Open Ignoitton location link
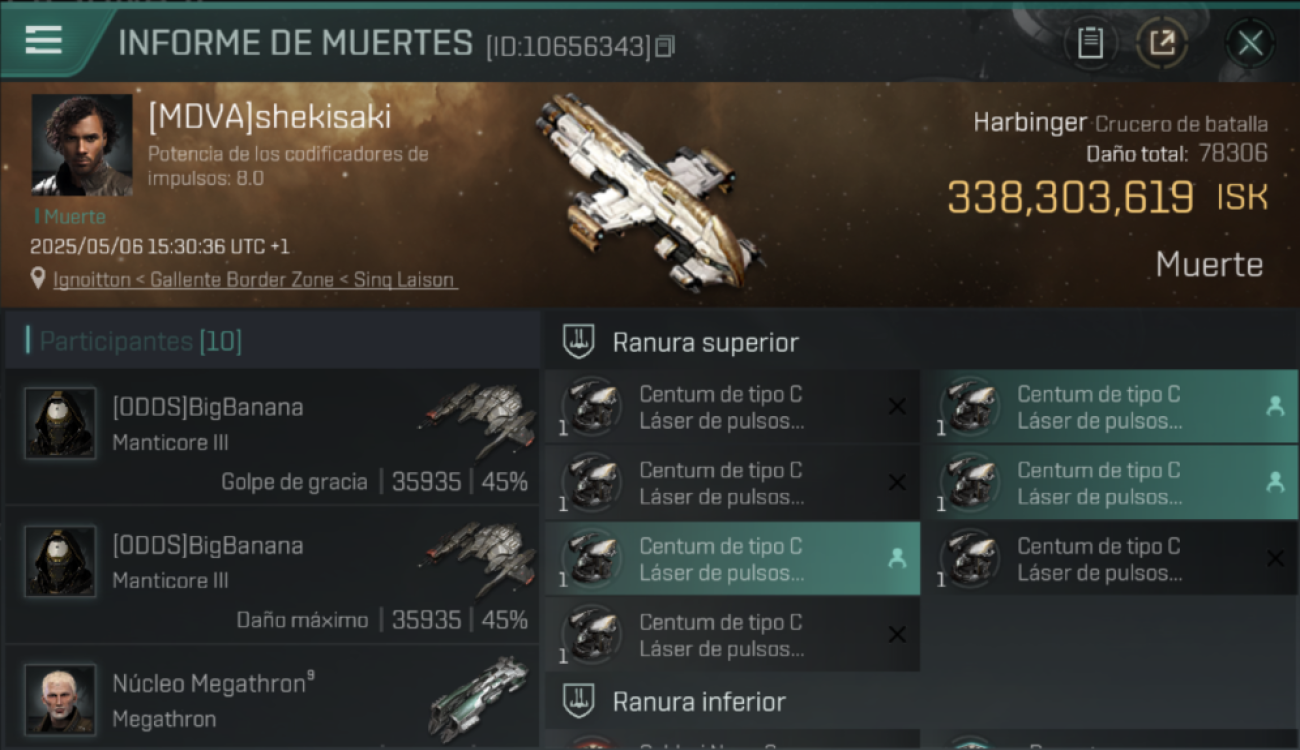Viewport: 1300px width, 750px height. click(x=92, y=280)
